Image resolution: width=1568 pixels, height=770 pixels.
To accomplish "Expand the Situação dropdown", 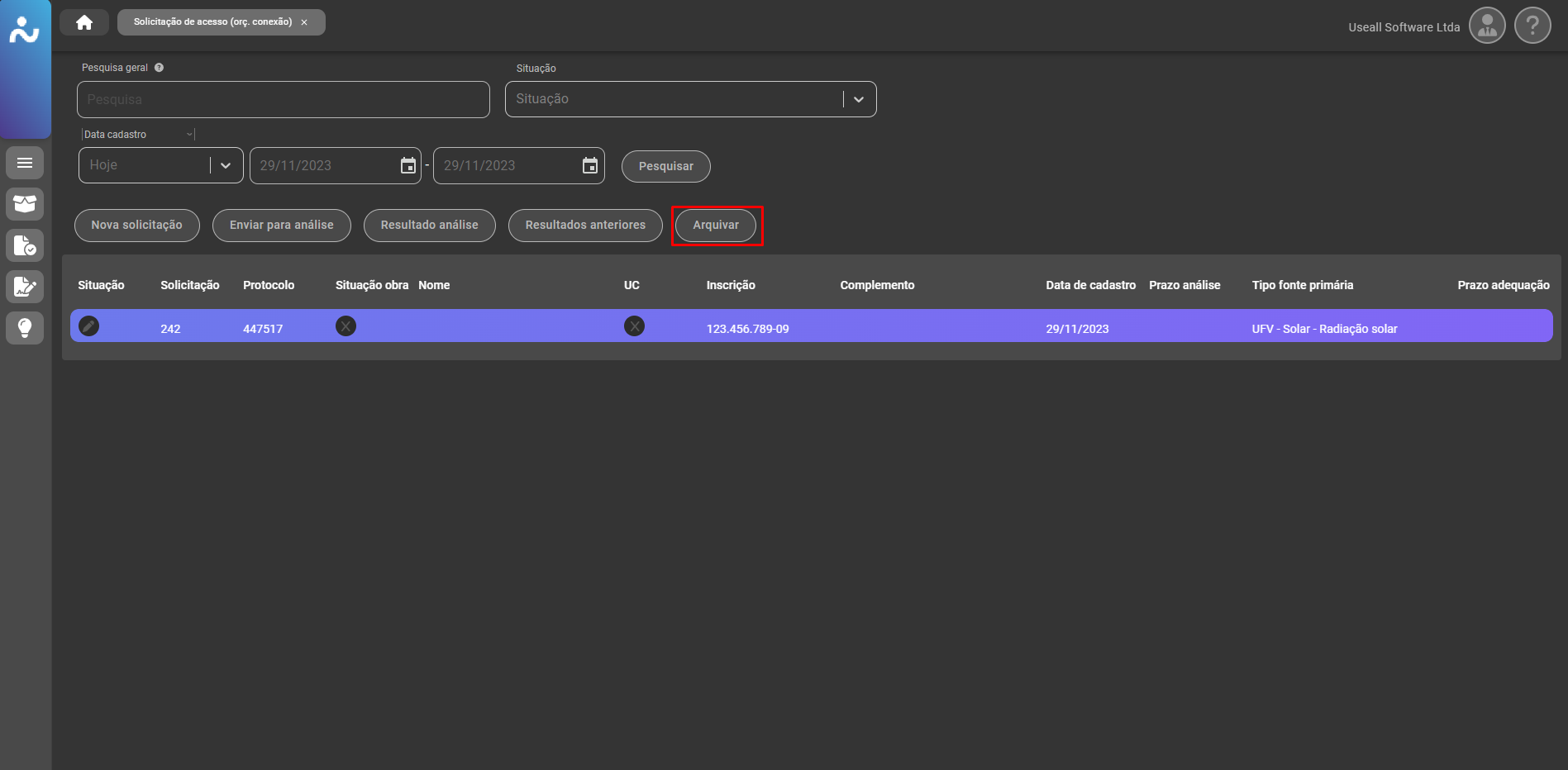I will click(859, 99).
